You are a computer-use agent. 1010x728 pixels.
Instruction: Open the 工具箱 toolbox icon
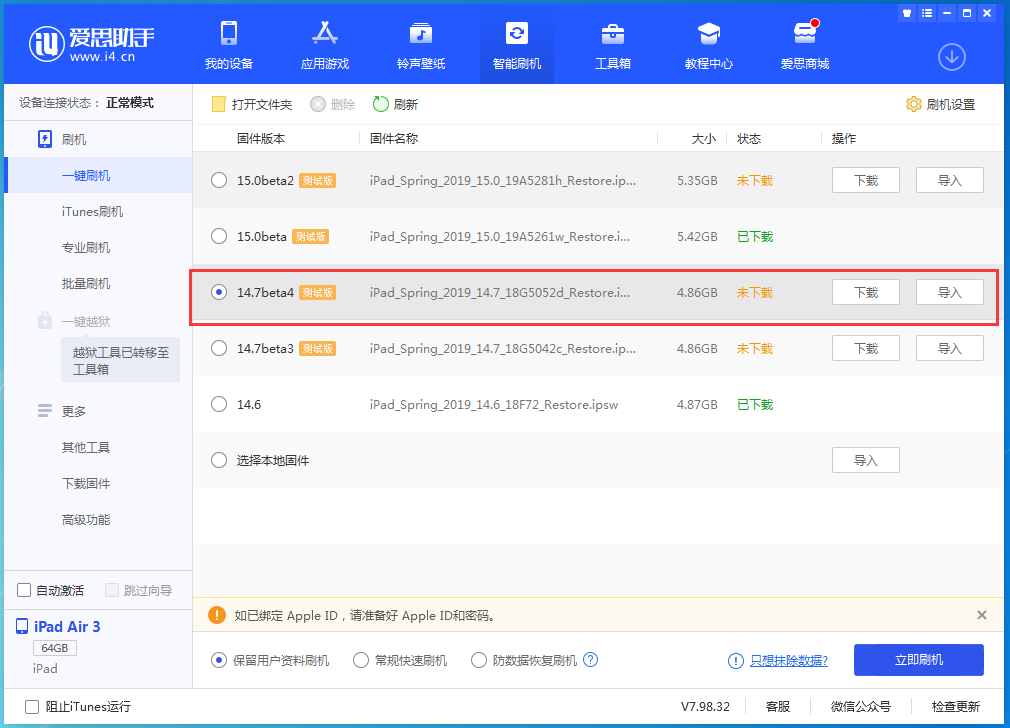(x=613, y=34)
